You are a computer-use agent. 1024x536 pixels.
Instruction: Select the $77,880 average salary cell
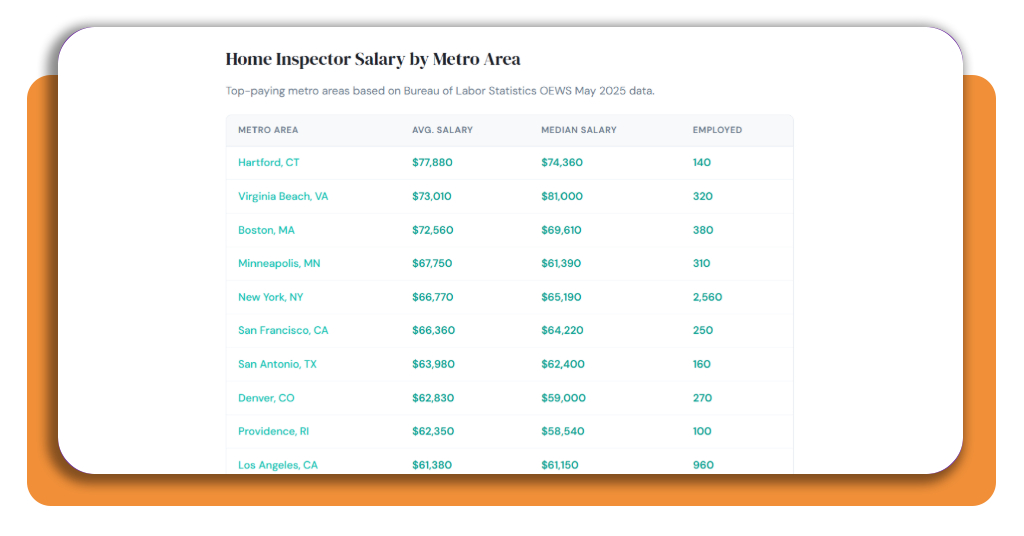432,163
